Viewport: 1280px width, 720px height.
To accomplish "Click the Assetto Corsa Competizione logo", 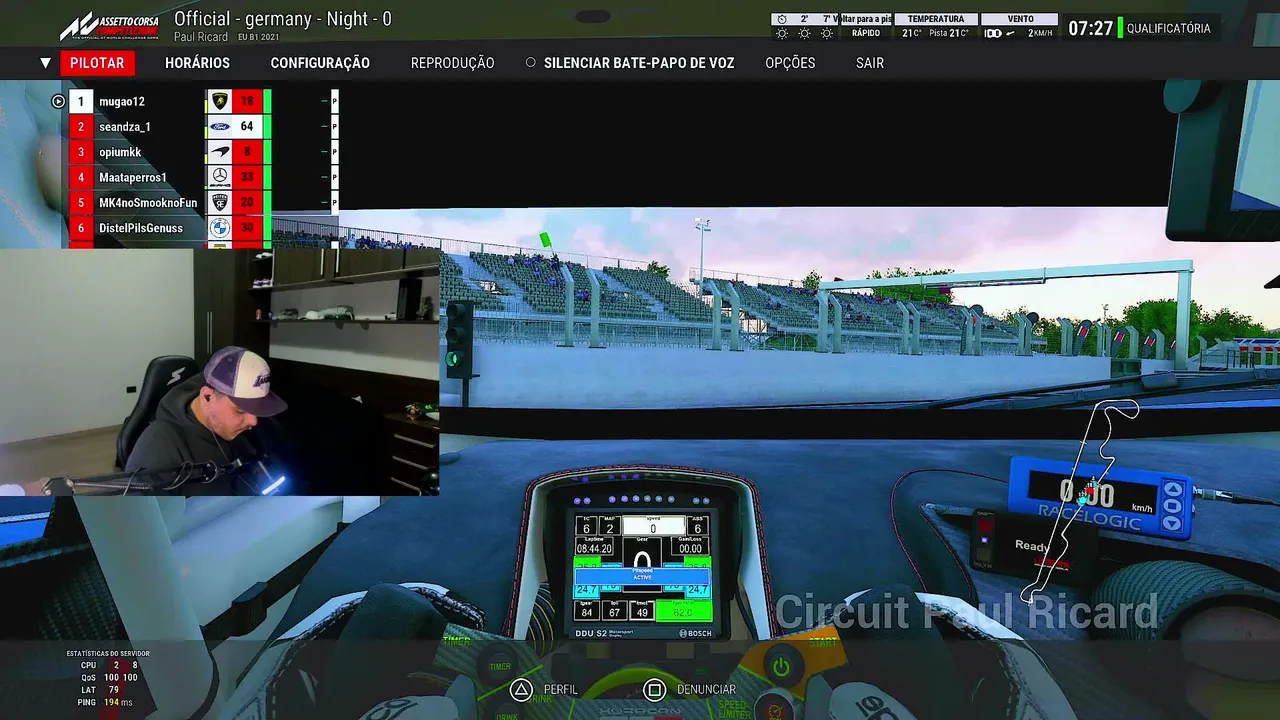I will (x=108, y=26).
